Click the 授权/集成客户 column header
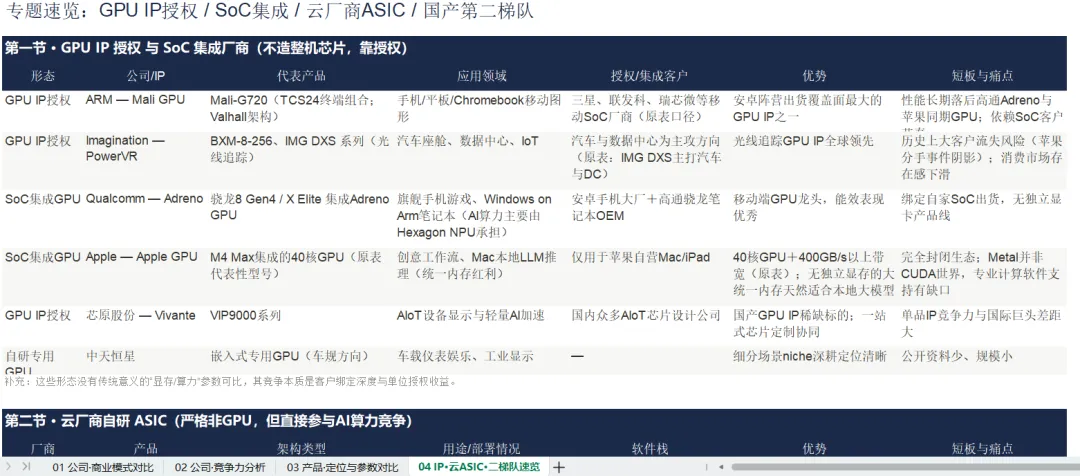This screenshot has height=476, width=1080. coord(650,76)
